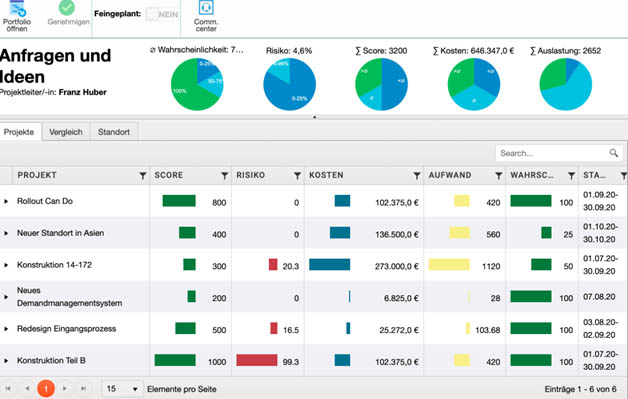This screenshot has width=628, height=399.
Task: Open filter for PROJEKT column
Action: click(x=143, y=175)
